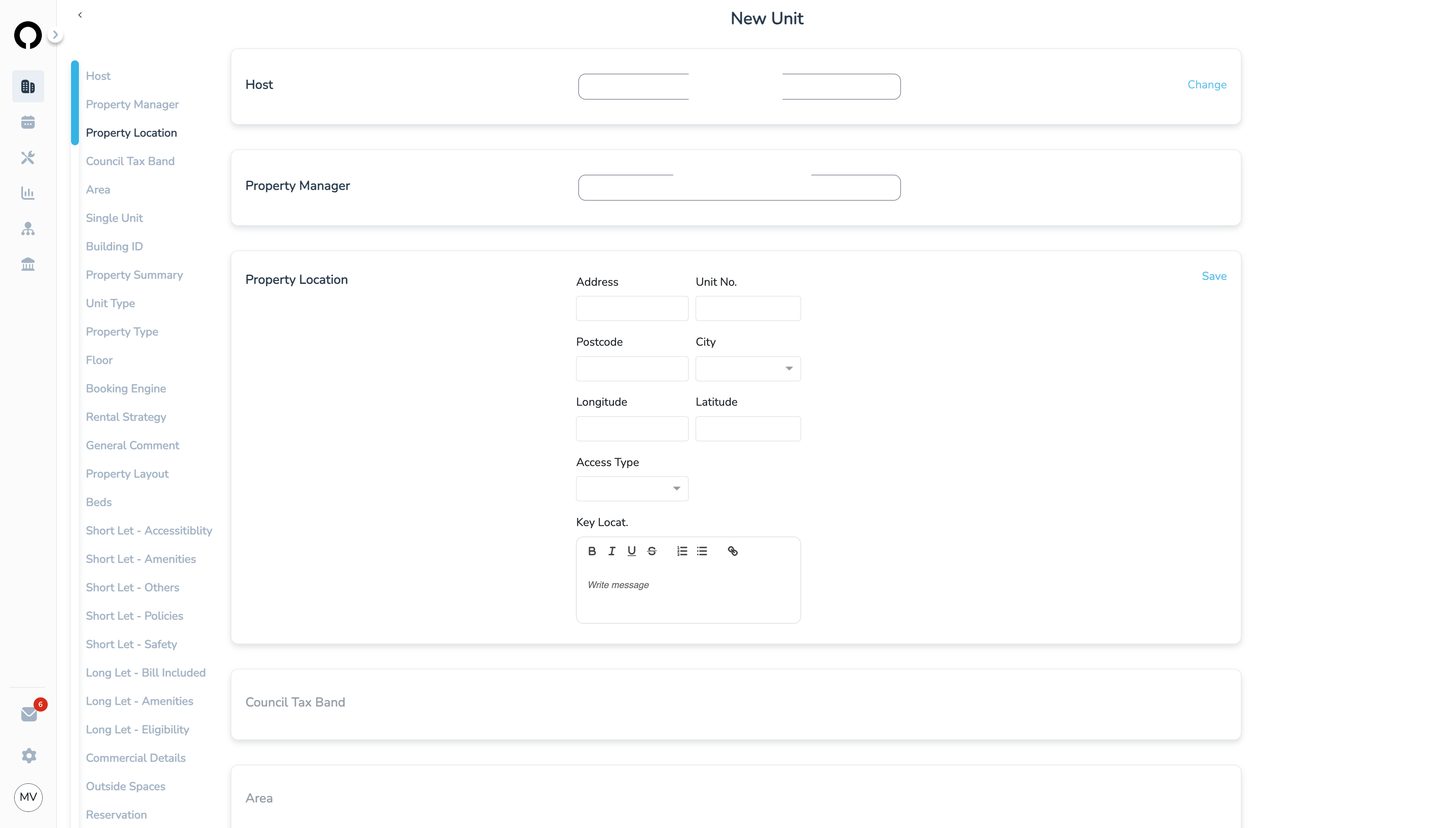Screen dimensions: 1456x828
Task: Toggle italic in Key Locat. editor
Action: (x=612, y=551)
